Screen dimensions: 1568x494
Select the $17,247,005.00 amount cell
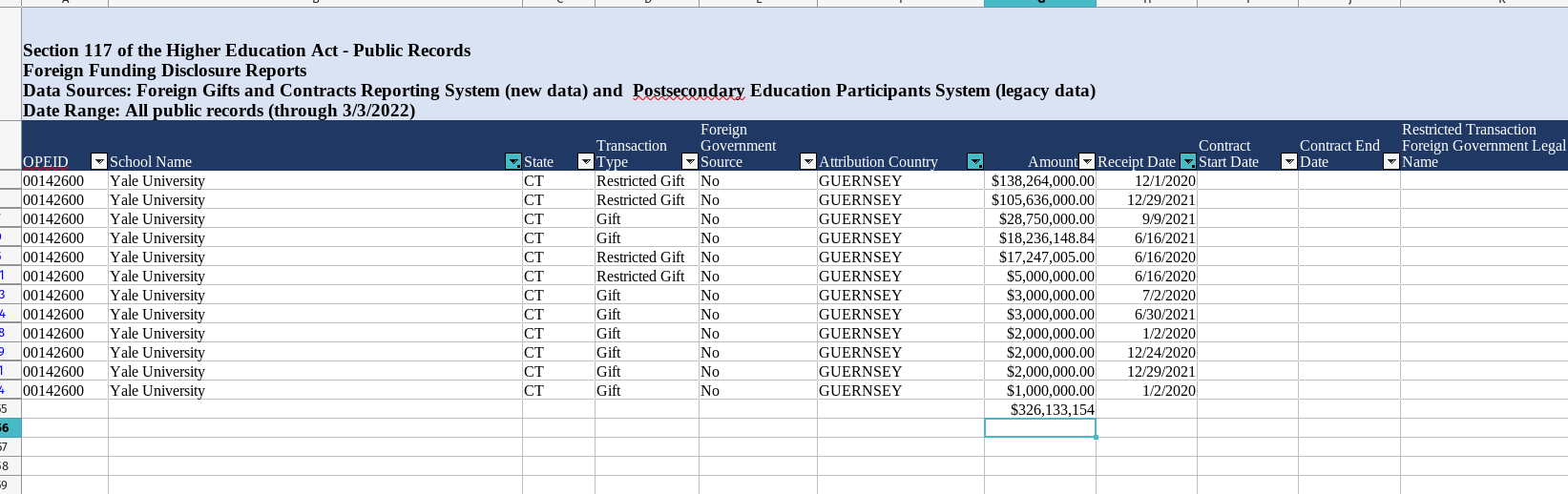click(1040, 257)
